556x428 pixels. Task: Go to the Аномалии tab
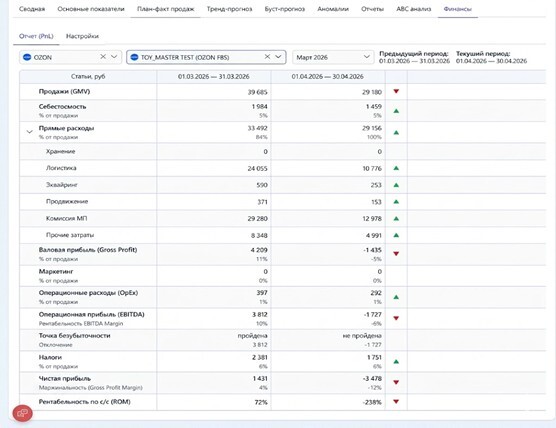333,9
